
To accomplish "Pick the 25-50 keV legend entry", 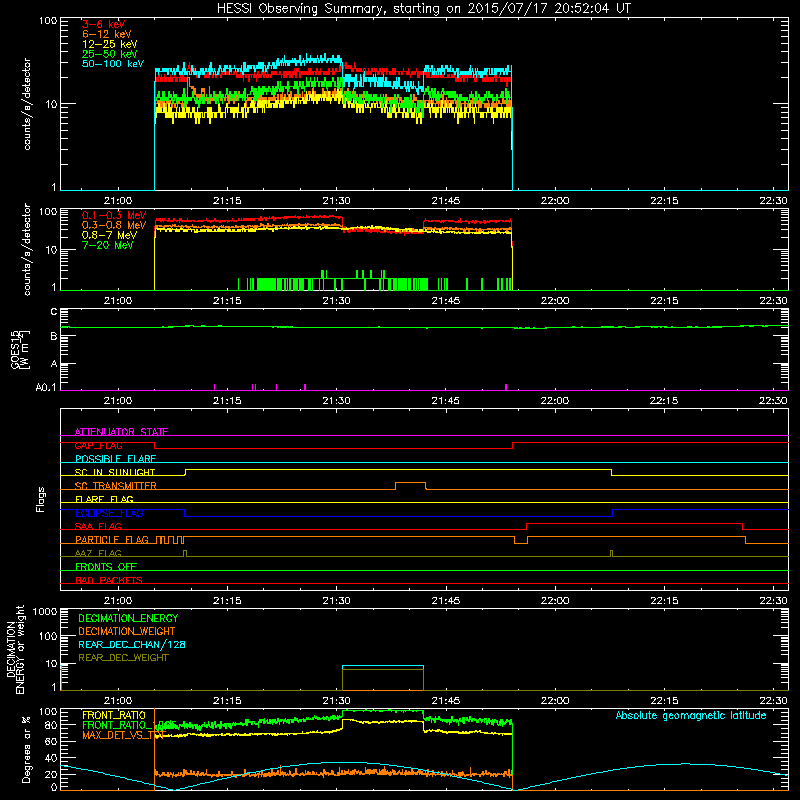I will point(110,54).
